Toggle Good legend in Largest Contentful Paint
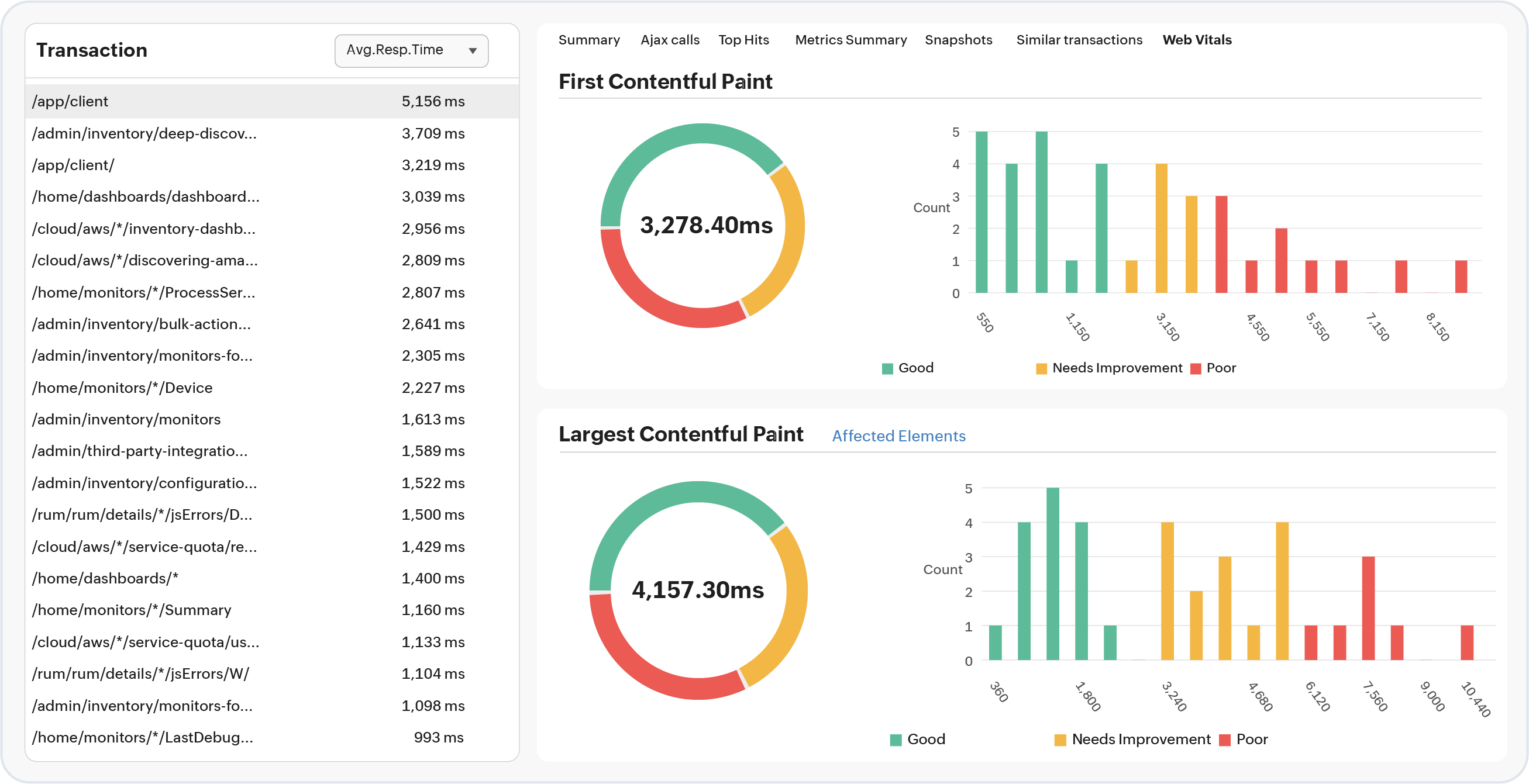The height and width of the screenshot is (784, 1529). click(918, 739)
